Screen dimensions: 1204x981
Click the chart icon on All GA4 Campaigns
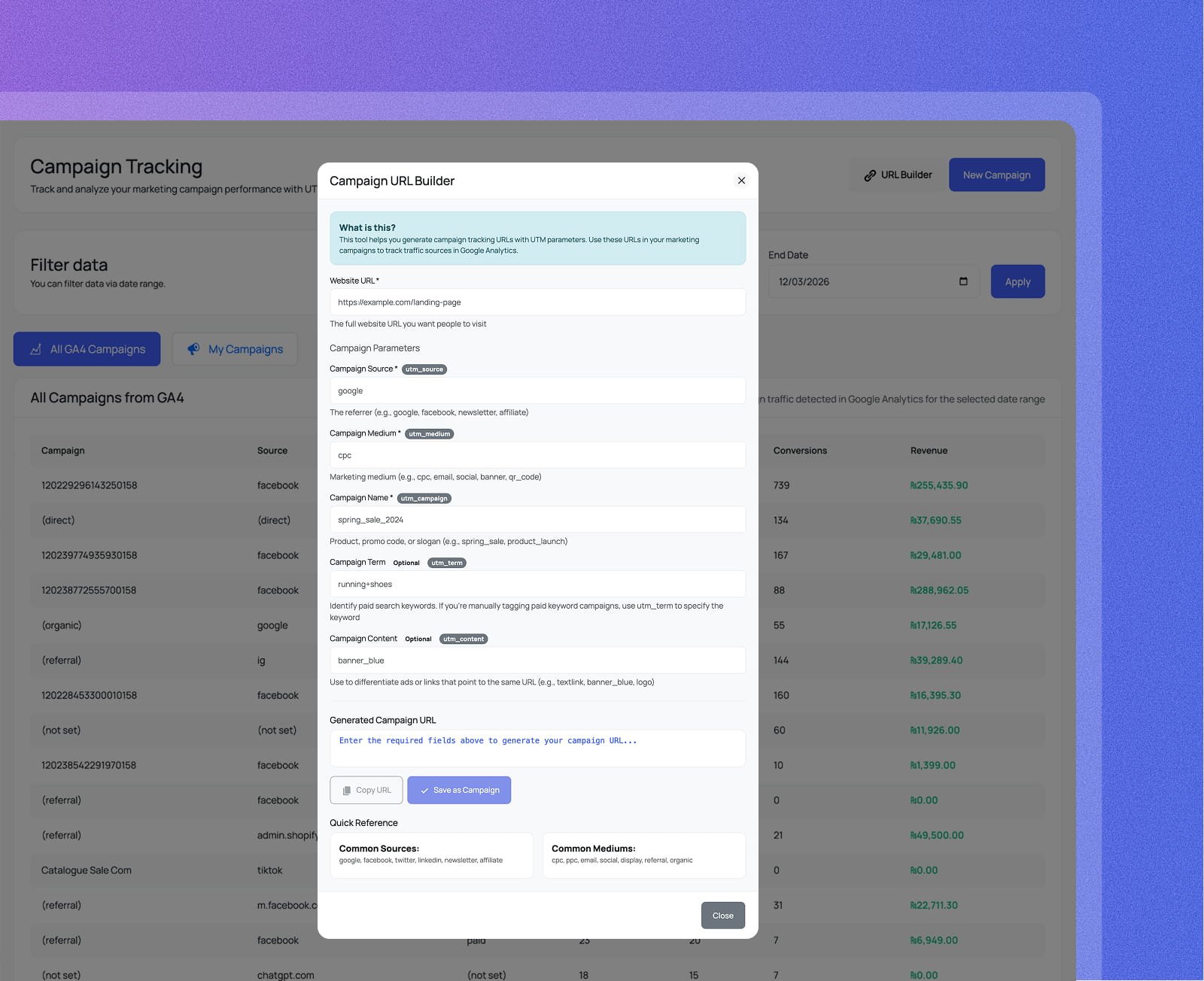pyautogui.click(x=35, y=349)
